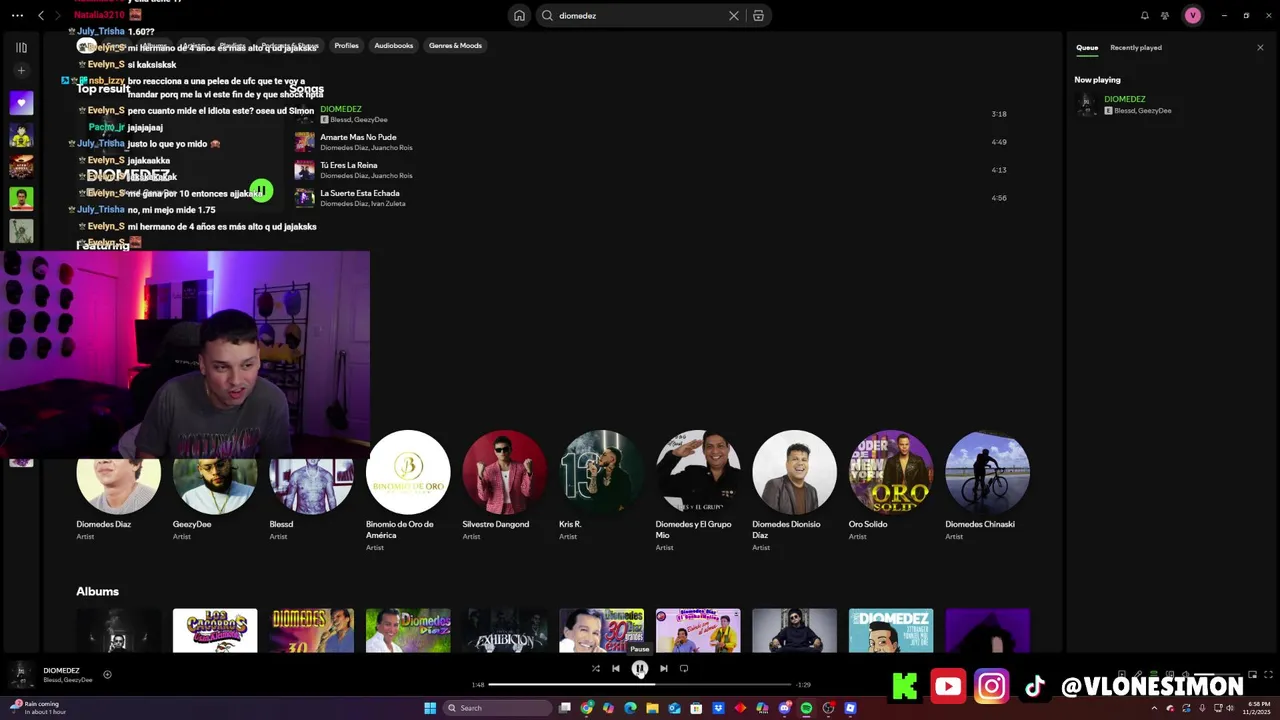Open Liked Songs in the sidebar
Viewport: 1280px width, 720px height.
coord(21,102)
